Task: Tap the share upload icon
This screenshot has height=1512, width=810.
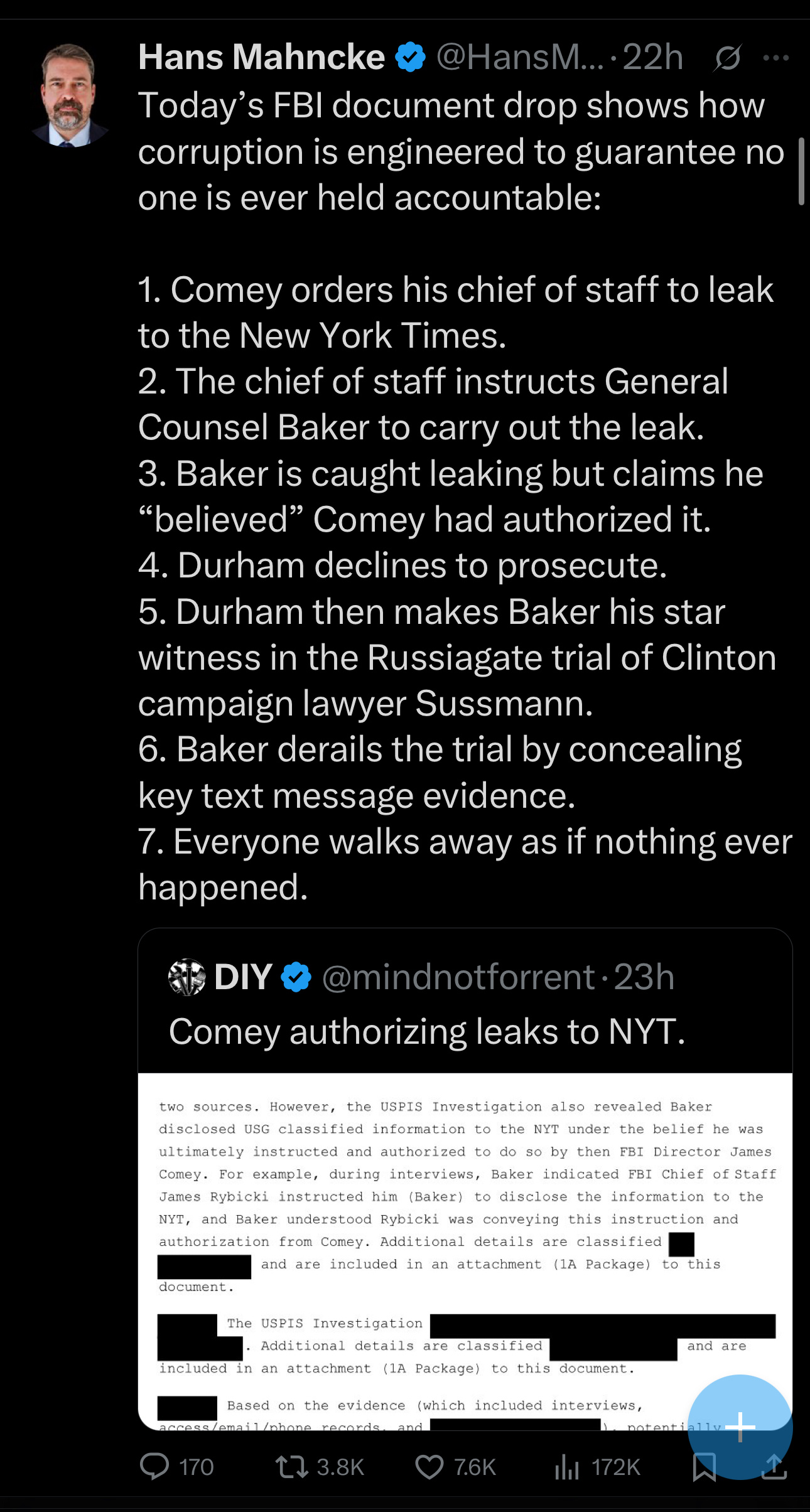Action: [774, 1467]
